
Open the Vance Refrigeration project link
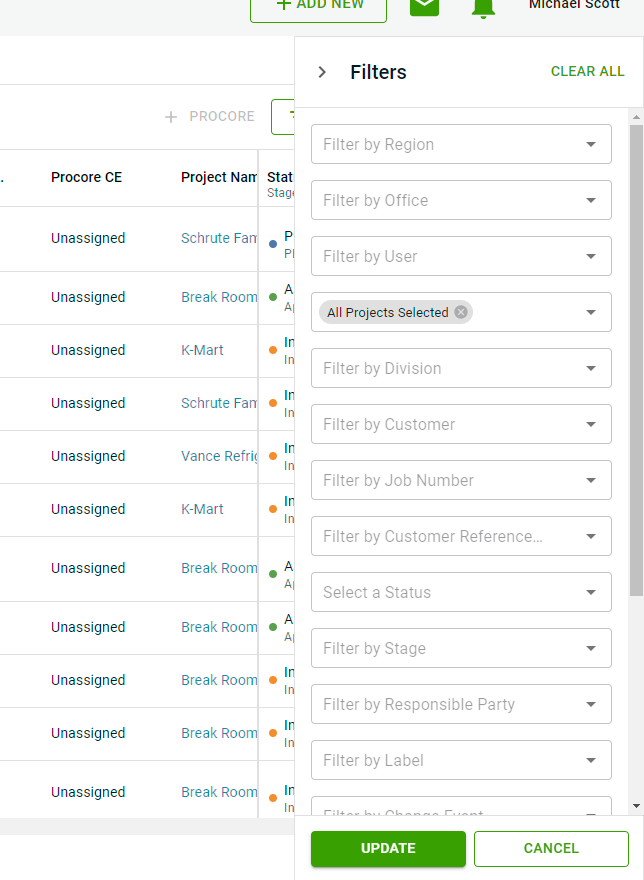coord(219,456)
